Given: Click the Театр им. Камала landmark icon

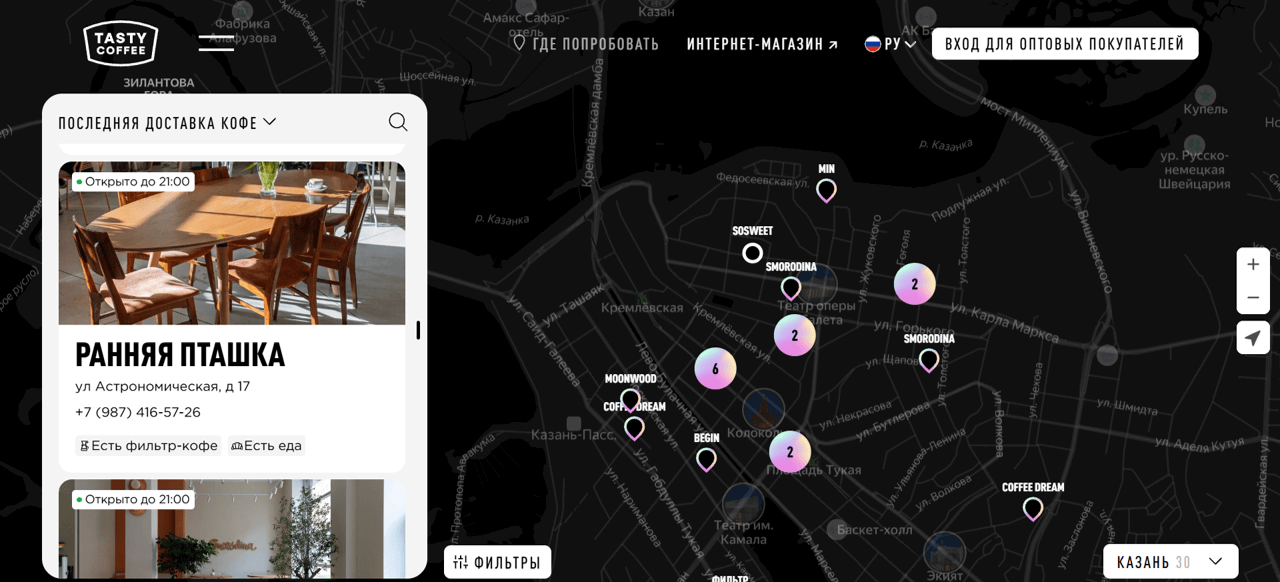Looking at the screenshot, I should pyautogui.click(x=743, y=504).
